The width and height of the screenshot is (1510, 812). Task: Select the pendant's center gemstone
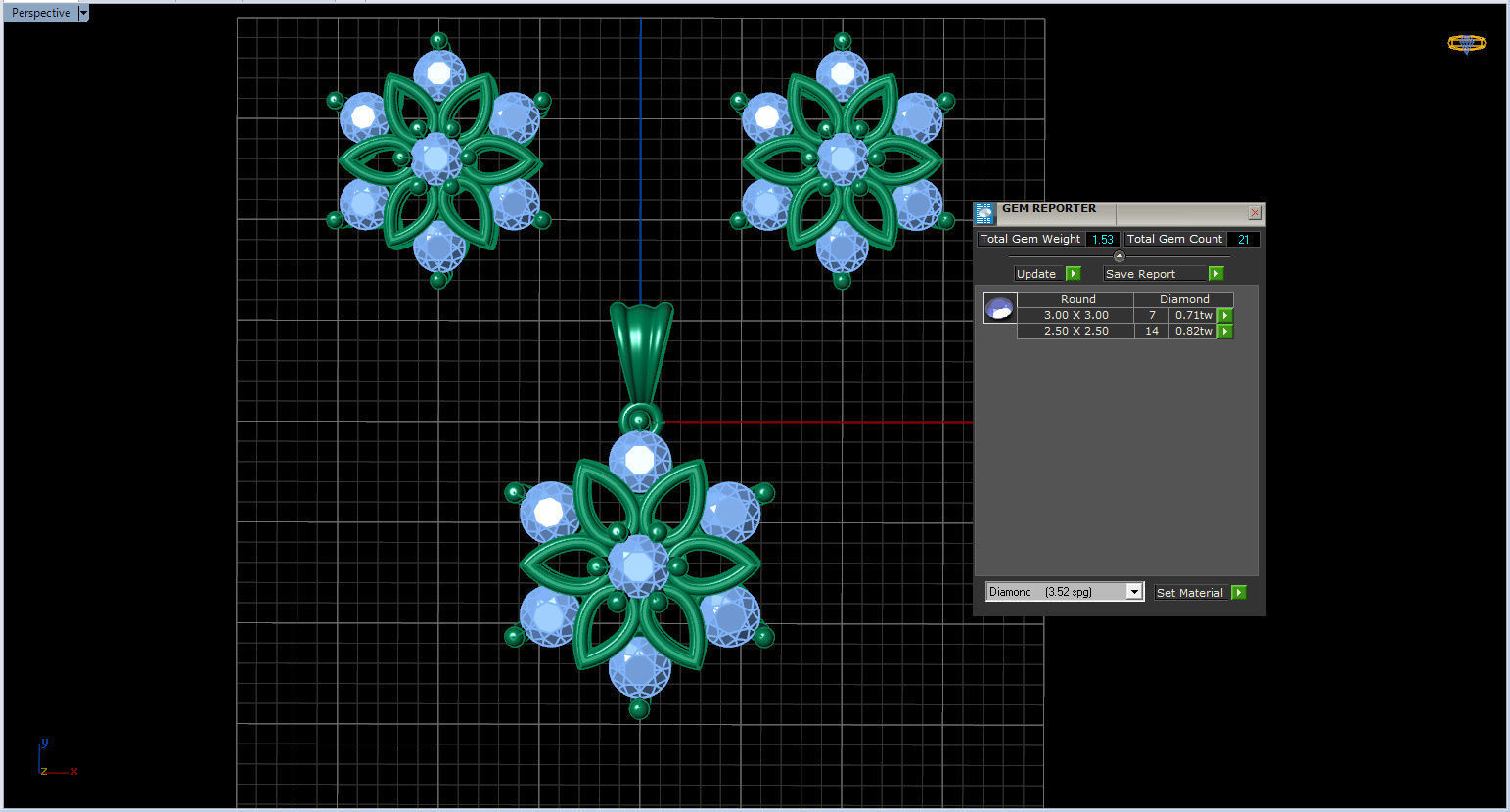coord(638,565)
